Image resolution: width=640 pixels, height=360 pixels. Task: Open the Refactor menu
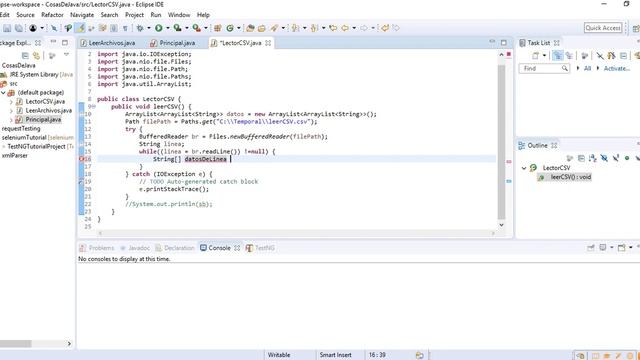click(x=52, y=15)
